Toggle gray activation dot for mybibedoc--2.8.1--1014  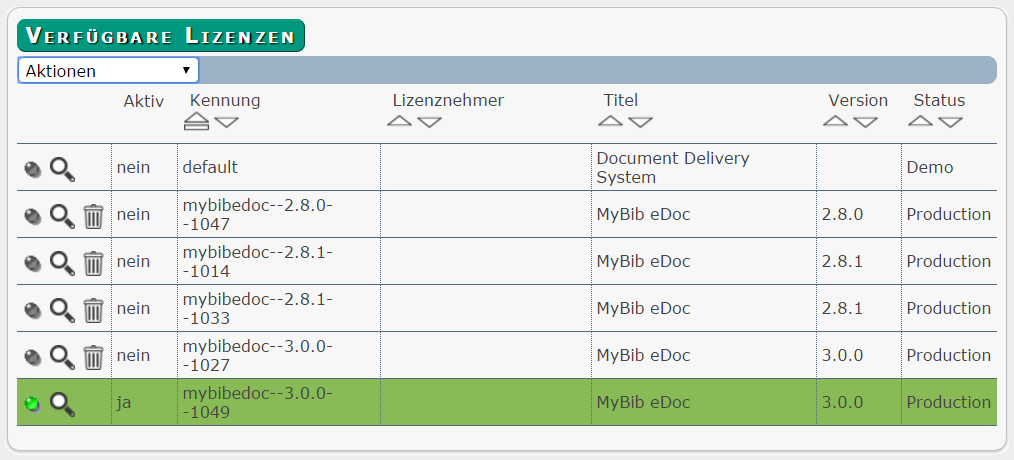coord(32,264)
